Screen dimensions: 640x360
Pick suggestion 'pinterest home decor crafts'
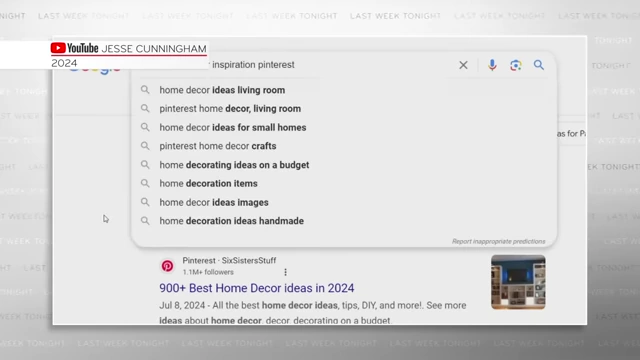click(218, 146)
